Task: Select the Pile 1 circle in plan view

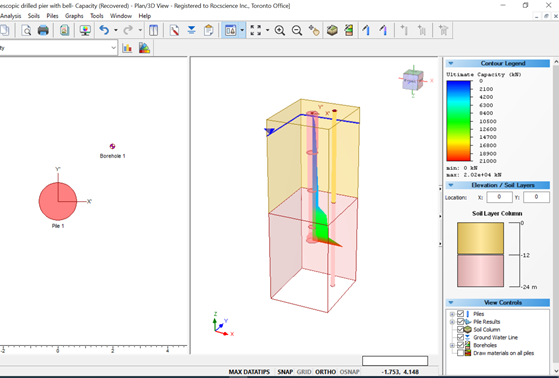Action: pos(58,201)
